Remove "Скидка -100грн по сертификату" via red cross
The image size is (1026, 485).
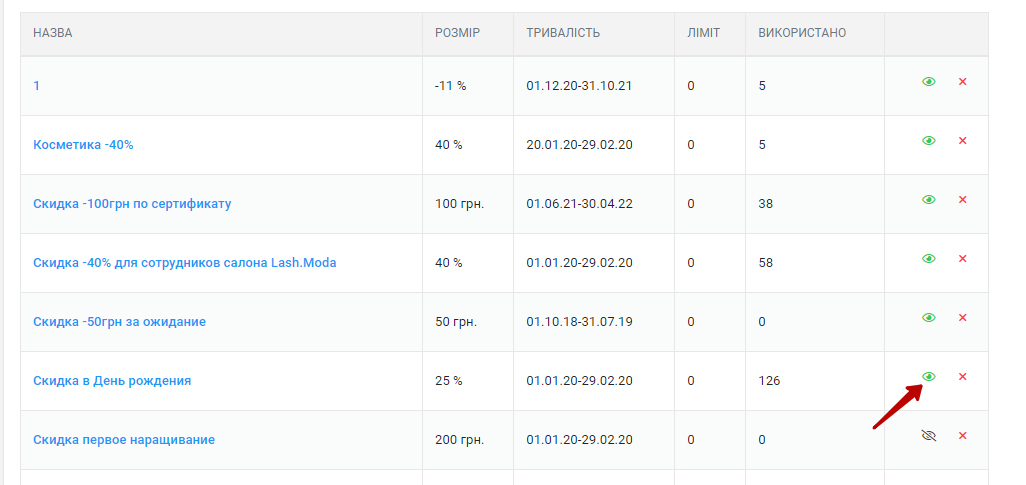(962, 200)
